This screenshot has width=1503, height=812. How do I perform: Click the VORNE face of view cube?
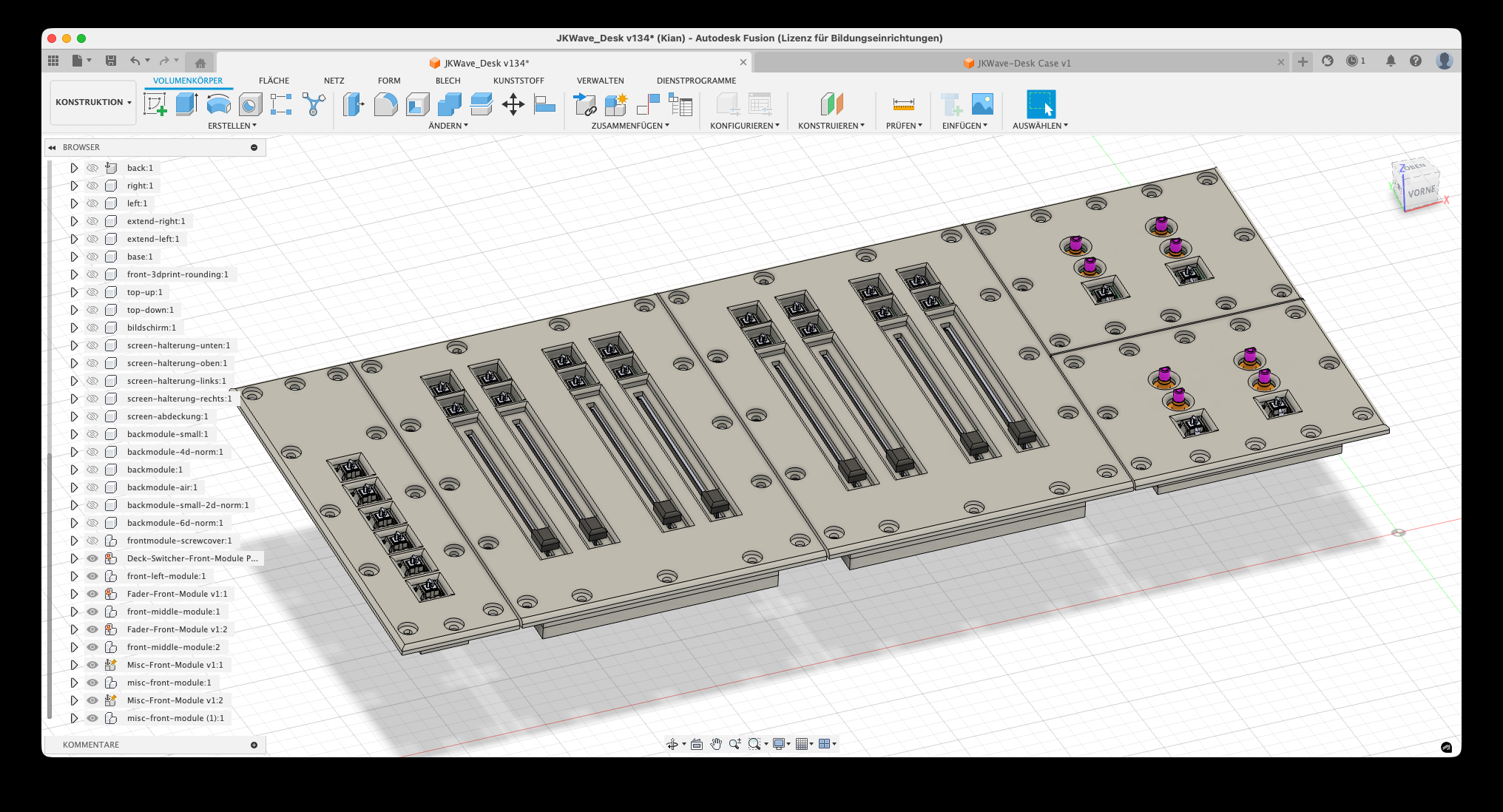click(x=1421, y=192)
